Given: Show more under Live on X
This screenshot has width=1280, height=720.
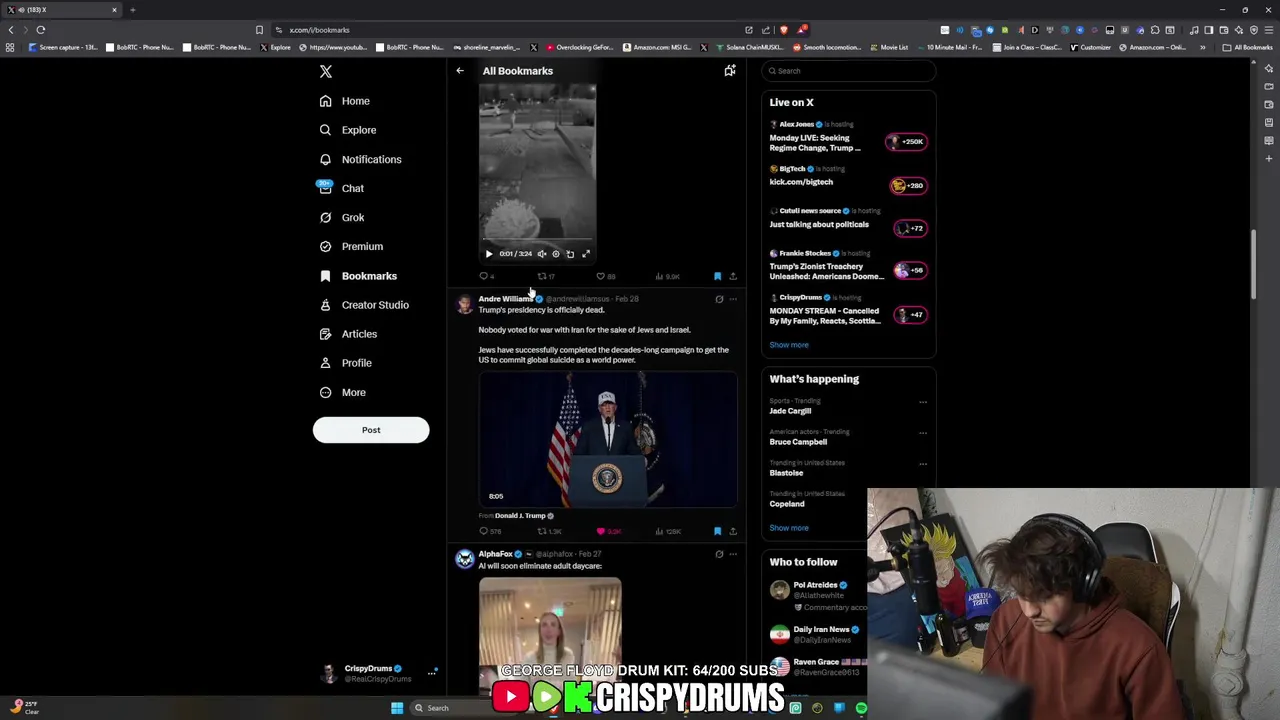Looking at the screenshot, I should pyautogui.click(x=789, y=345).
